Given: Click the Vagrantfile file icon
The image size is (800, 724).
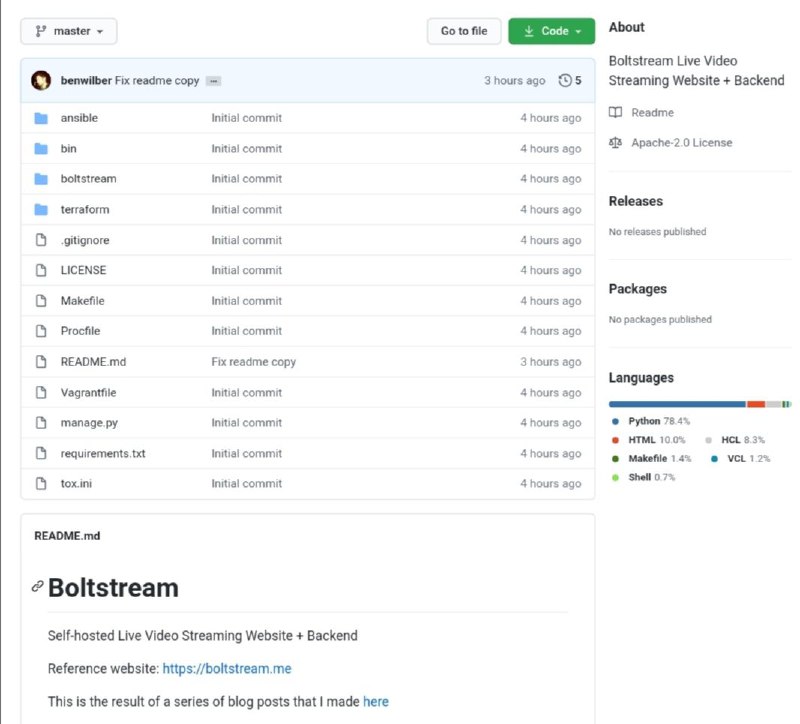Looking at the screenshot, I should pyautogui.click(x=41, y=392).
